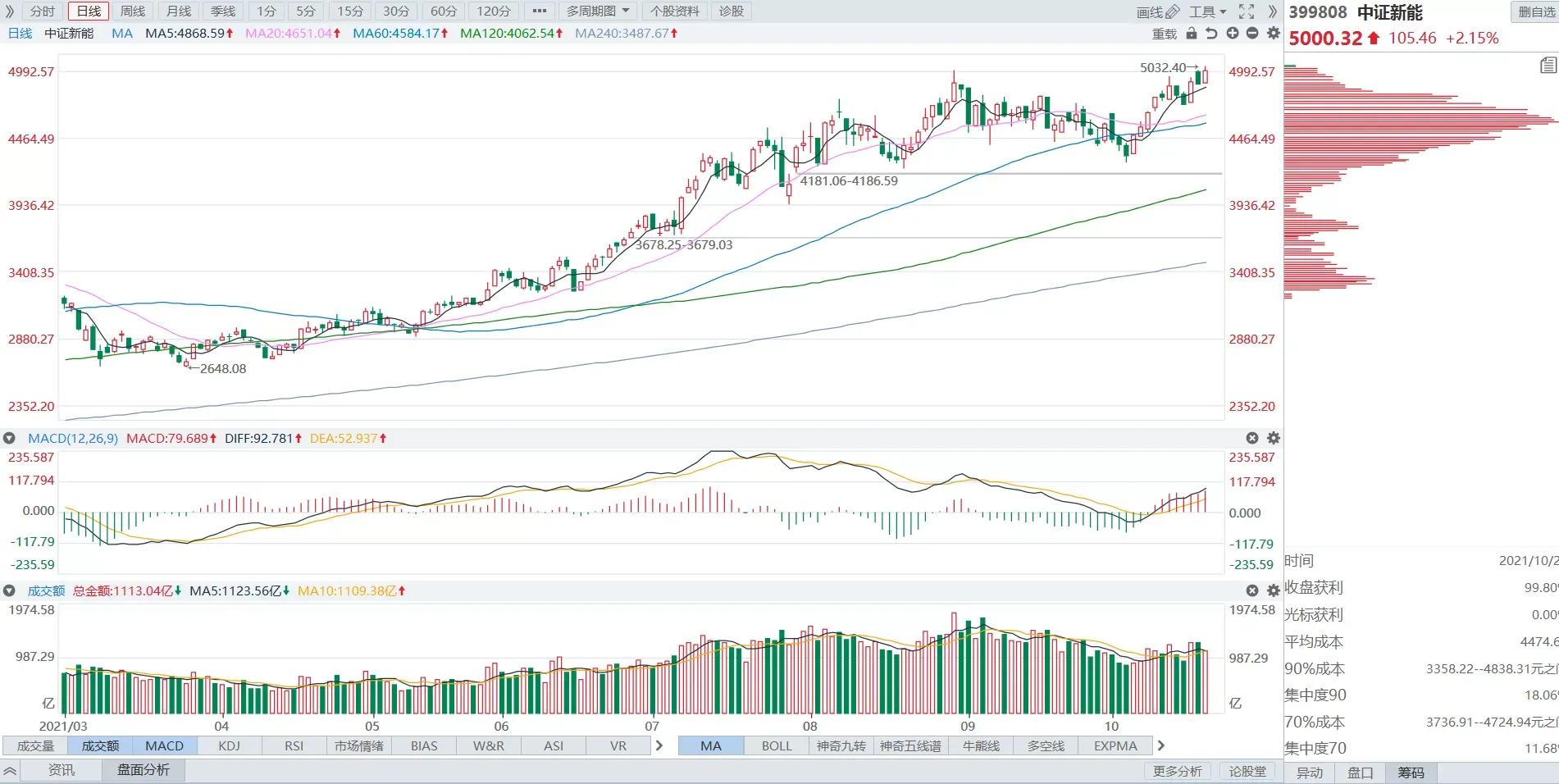Close the MACD indicator panel

pos(1252,439)
